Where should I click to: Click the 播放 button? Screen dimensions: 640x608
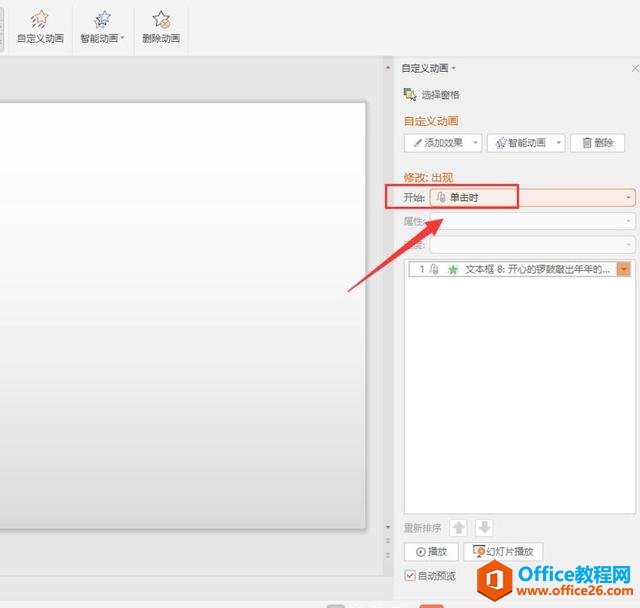(x=431, y=552)
